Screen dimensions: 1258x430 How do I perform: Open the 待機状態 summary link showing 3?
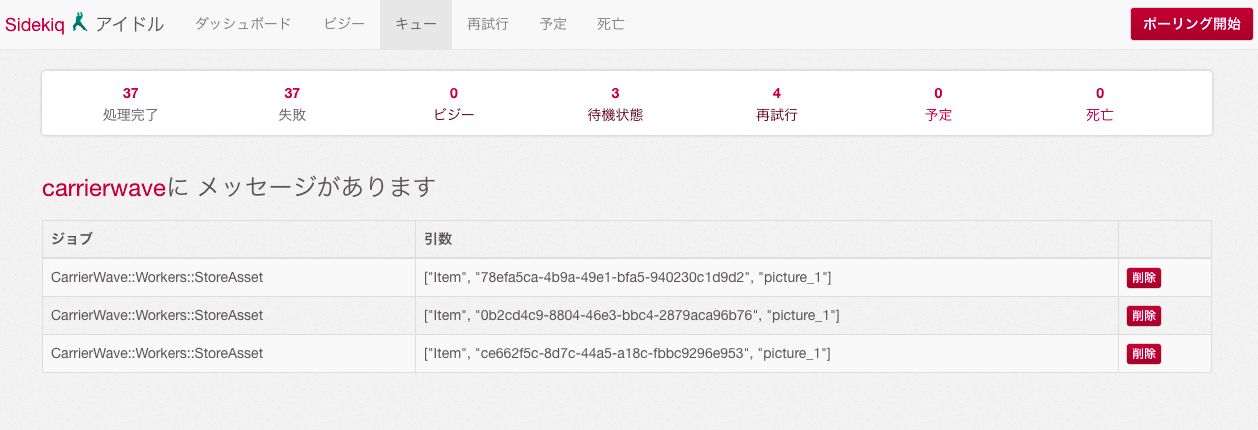(x=615, y=104)
